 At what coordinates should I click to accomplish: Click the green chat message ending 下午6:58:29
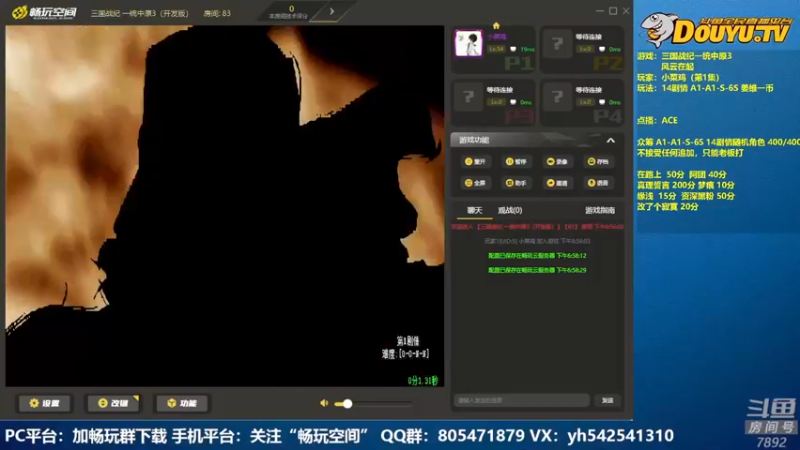pos(537,270)
